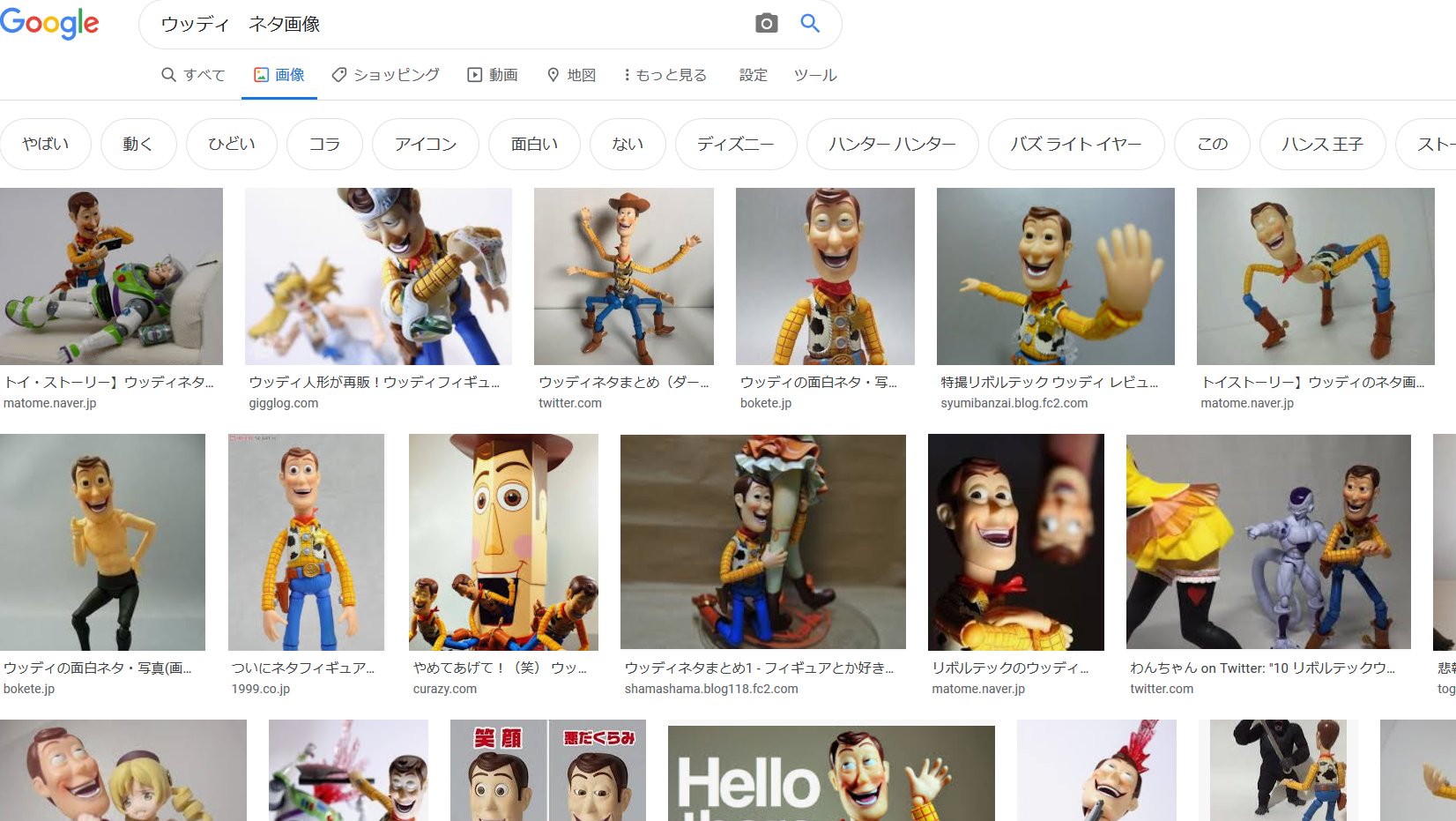The width and height of the screenshot is (1456, 821).
Task: Open the ショッピング tab
Action: tap(385, 75)
